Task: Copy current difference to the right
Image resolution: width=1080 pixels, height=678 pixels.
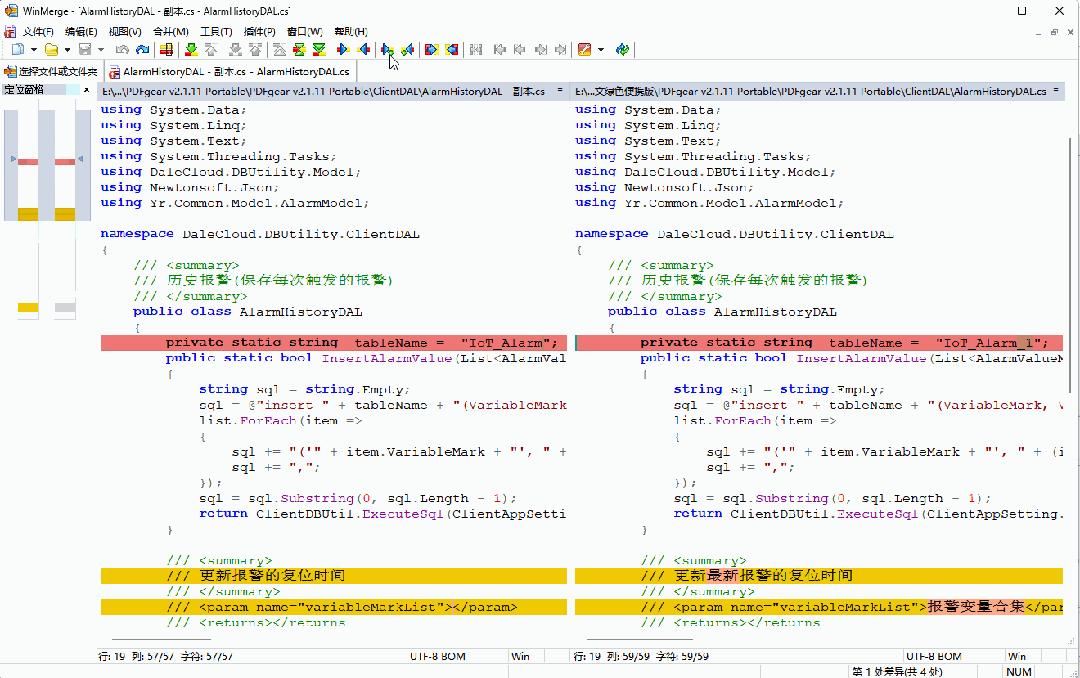Action: pos(342,49)
